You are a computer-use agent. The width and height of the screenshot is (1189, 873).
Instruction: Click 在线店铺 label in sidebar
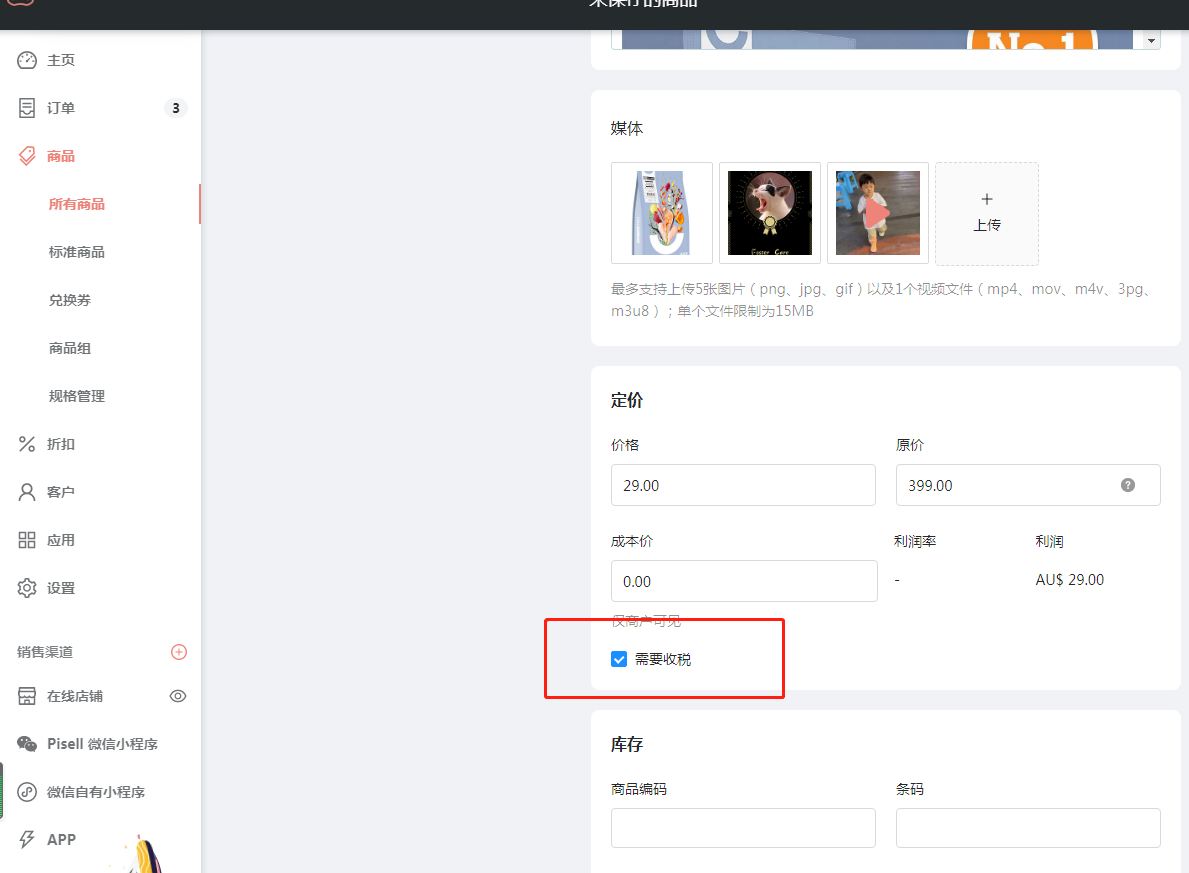point(75,696)
